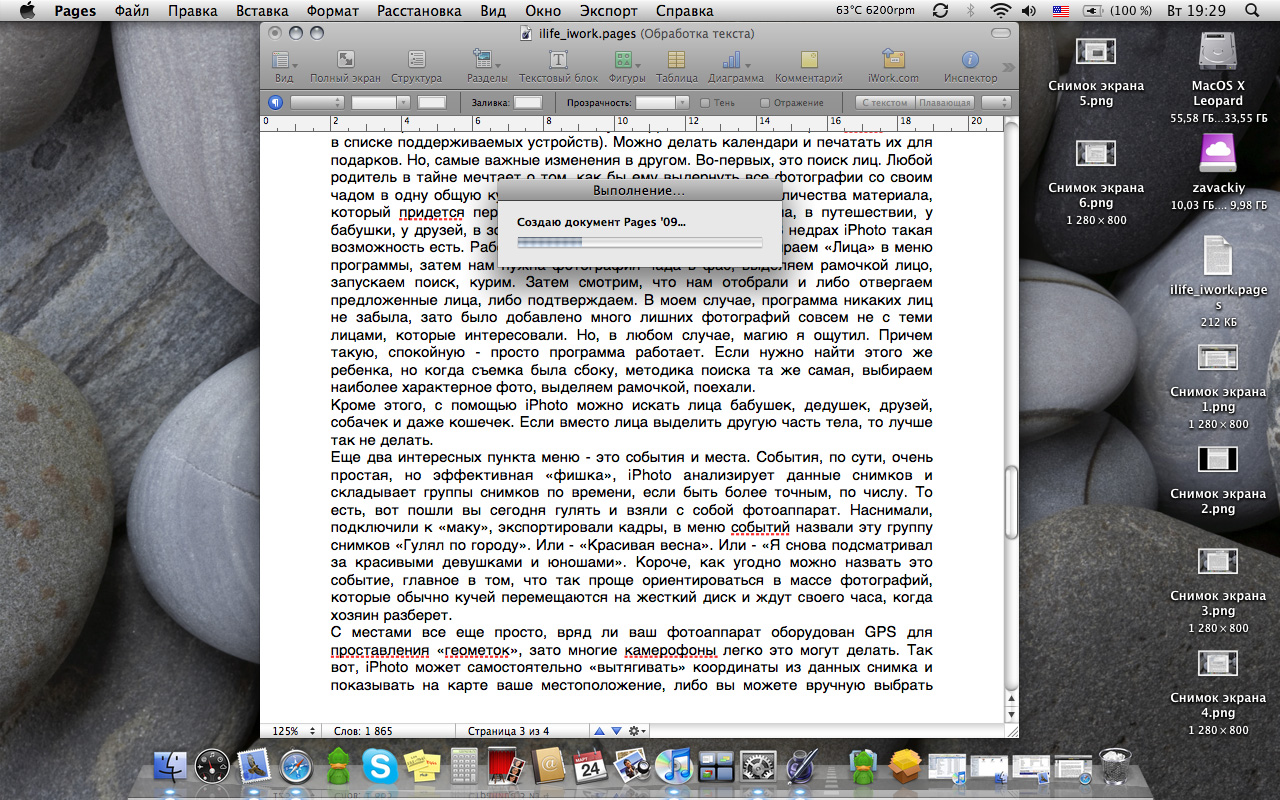Image resolution: width=1280 pixels, height=800 pixels.
Task: Expand the toolbar overflow chevron
Action: 1008,67
